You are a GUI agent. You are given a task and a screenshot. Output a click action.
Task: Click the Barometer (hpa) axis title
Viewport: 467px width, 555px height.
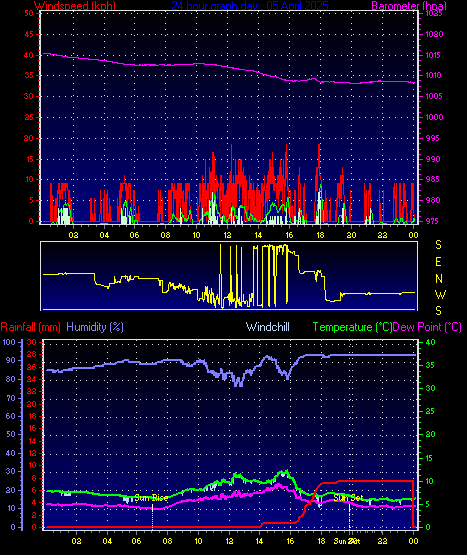409,6
